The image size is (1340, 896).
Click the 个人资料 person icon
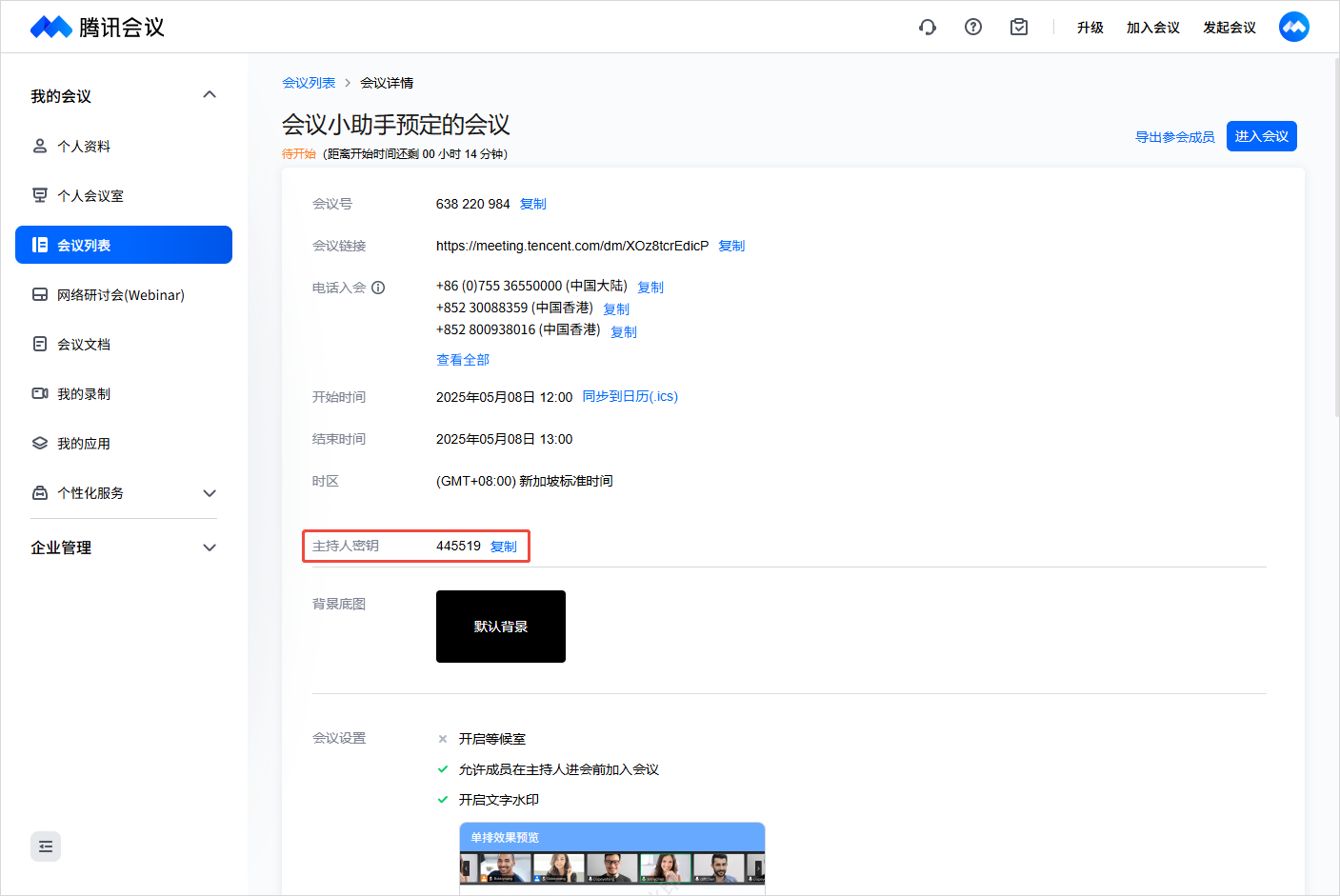coord(40,146)
